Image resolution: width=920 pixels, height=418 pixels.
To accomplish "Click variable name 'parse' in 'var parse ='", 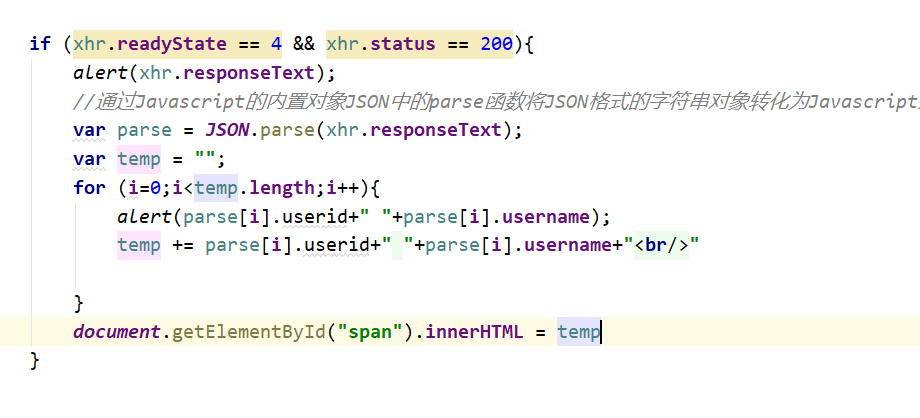I will tap(144, 130).
